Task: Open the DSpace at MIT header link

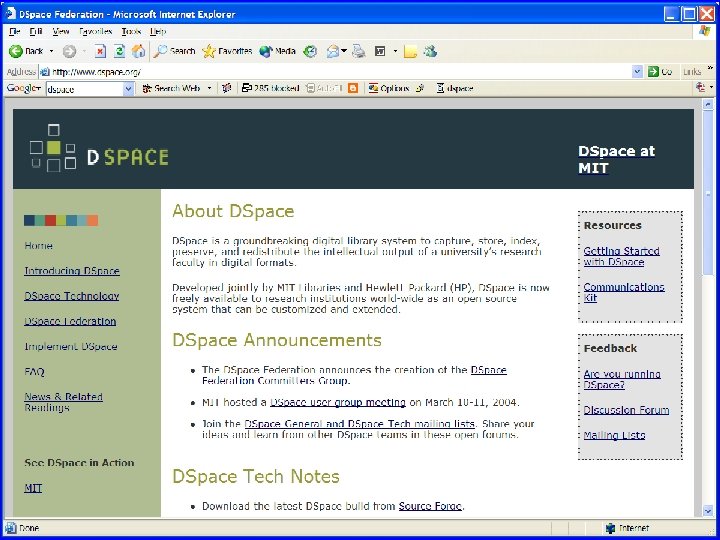Action: [616, 159]
